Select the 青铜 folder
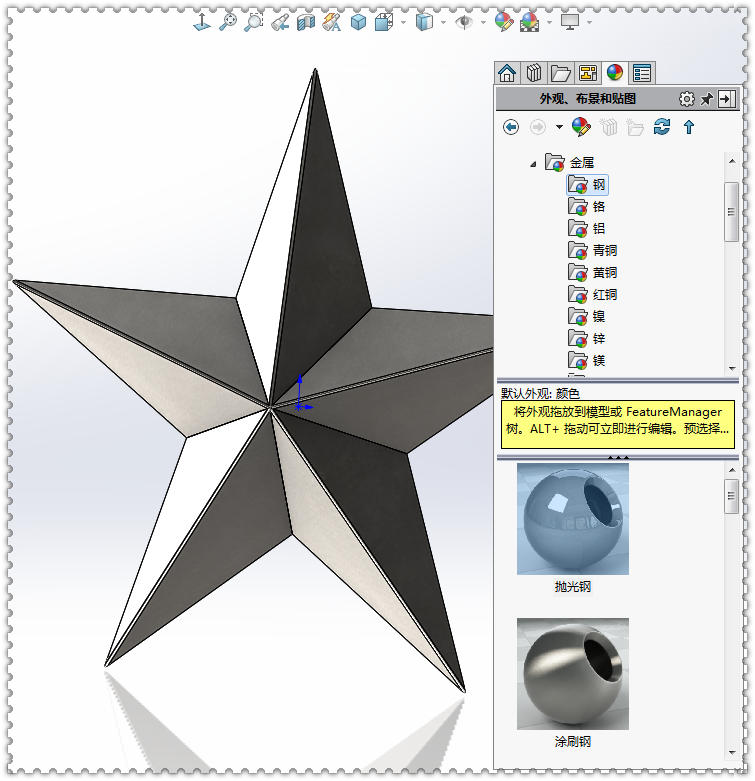Image resolution: width=755 pixels, height=781 pixels. [593, 251]
